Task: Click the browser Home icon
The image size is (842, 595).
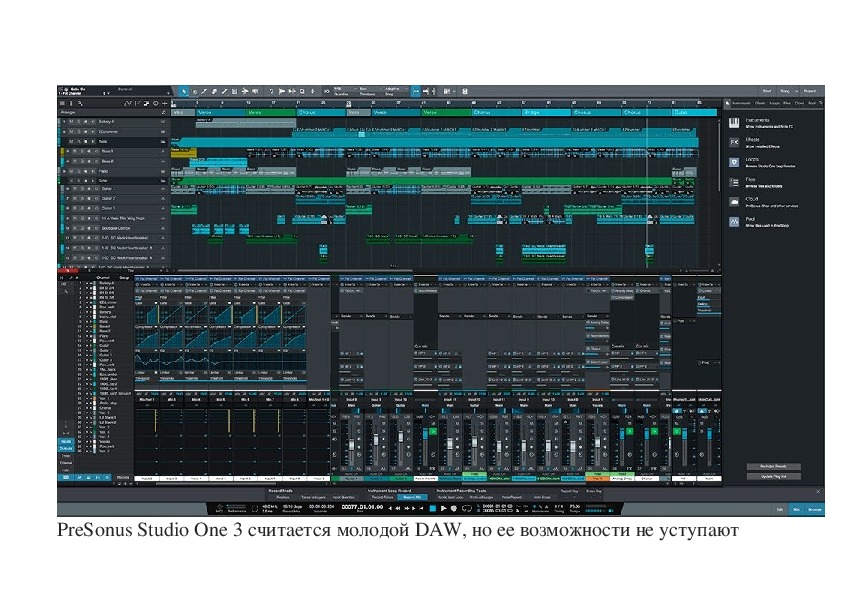Action: [728, 103]
